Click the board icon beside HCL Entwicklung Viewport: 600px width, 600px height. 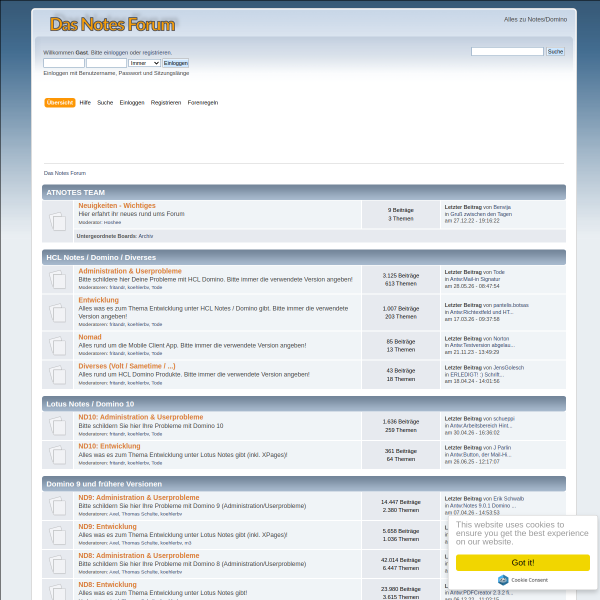point(57,312)
